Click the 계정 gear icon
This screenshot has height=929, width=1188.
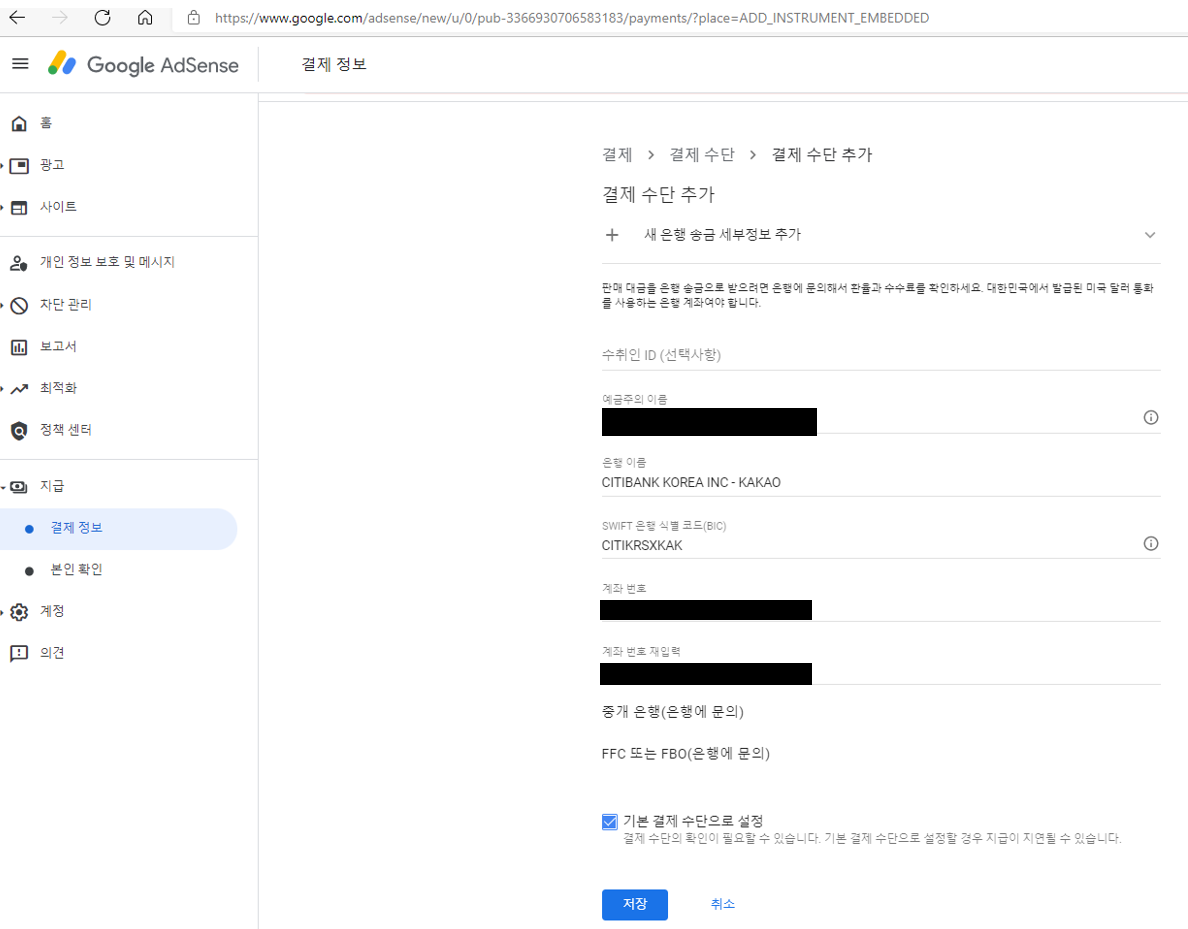coord(19,612)
